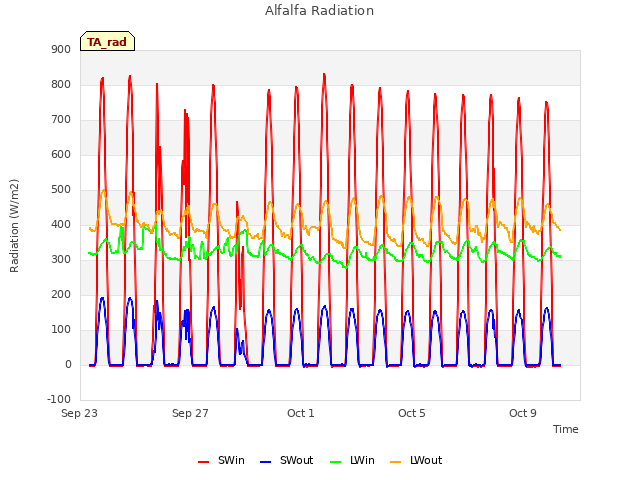Click the Sep 23 x-axis tick label
Image resolution: width=640 pixels, height=480 pixels.
click(x=80, y=413)
